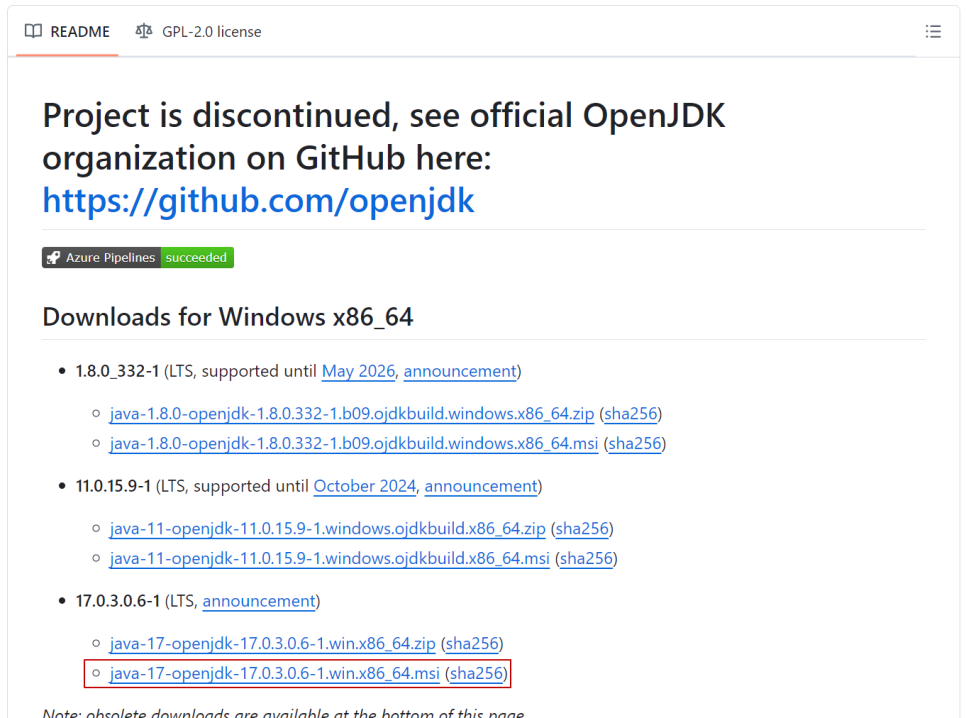The image size is (966, 718).
Task: Download java-11-openjdk x86_64.zip file
Action: click(x=328, y=529)
